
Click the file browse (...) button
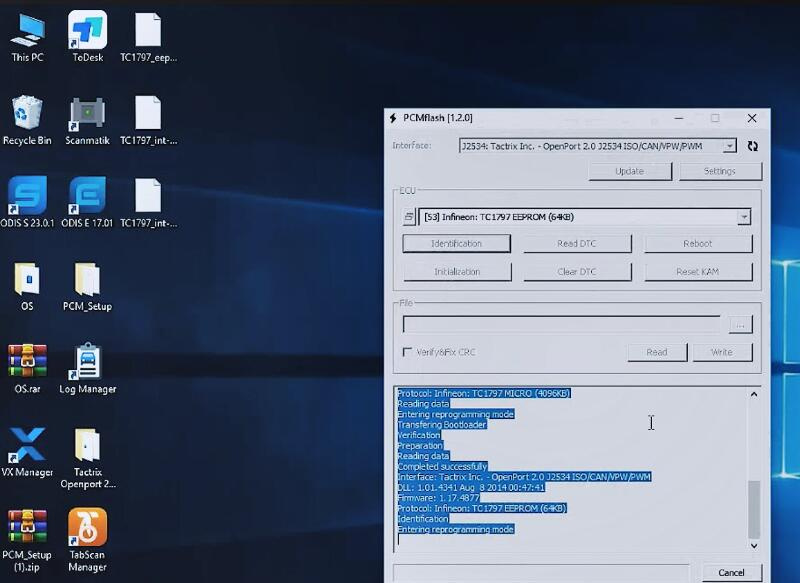point(740,324)
